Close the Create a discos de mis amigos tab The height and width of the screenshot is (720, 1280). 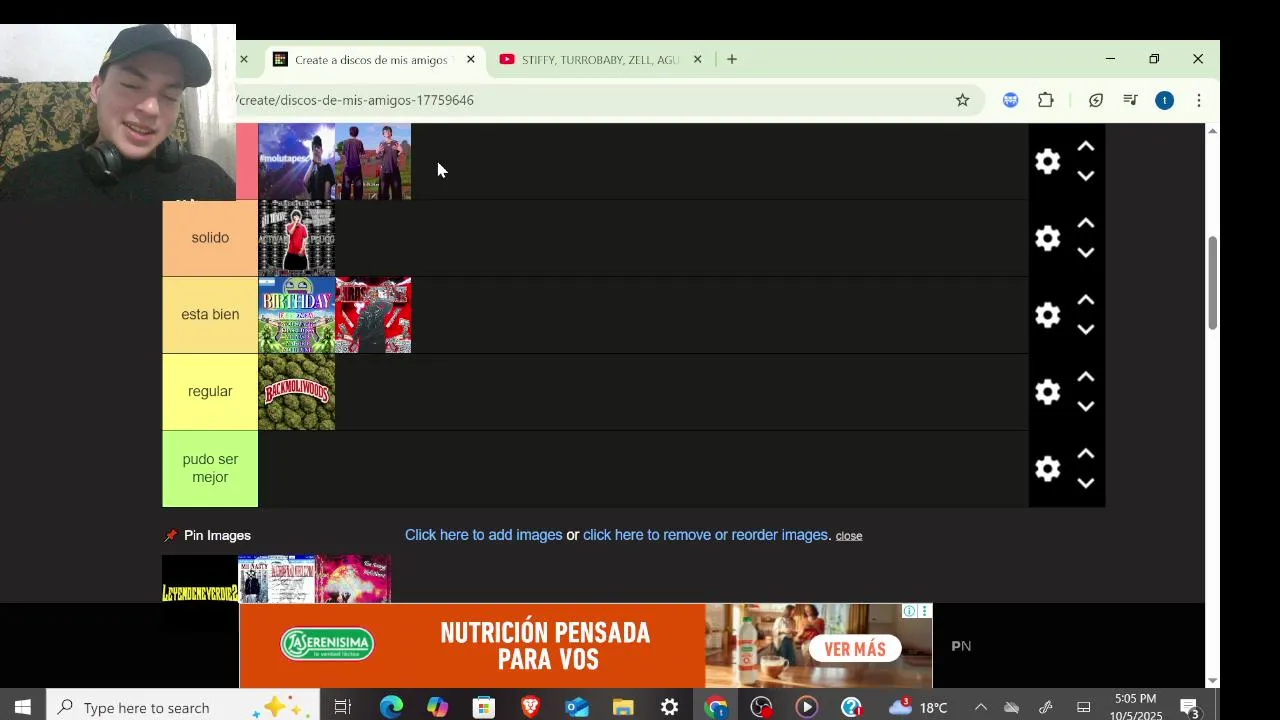coord(471,59)
